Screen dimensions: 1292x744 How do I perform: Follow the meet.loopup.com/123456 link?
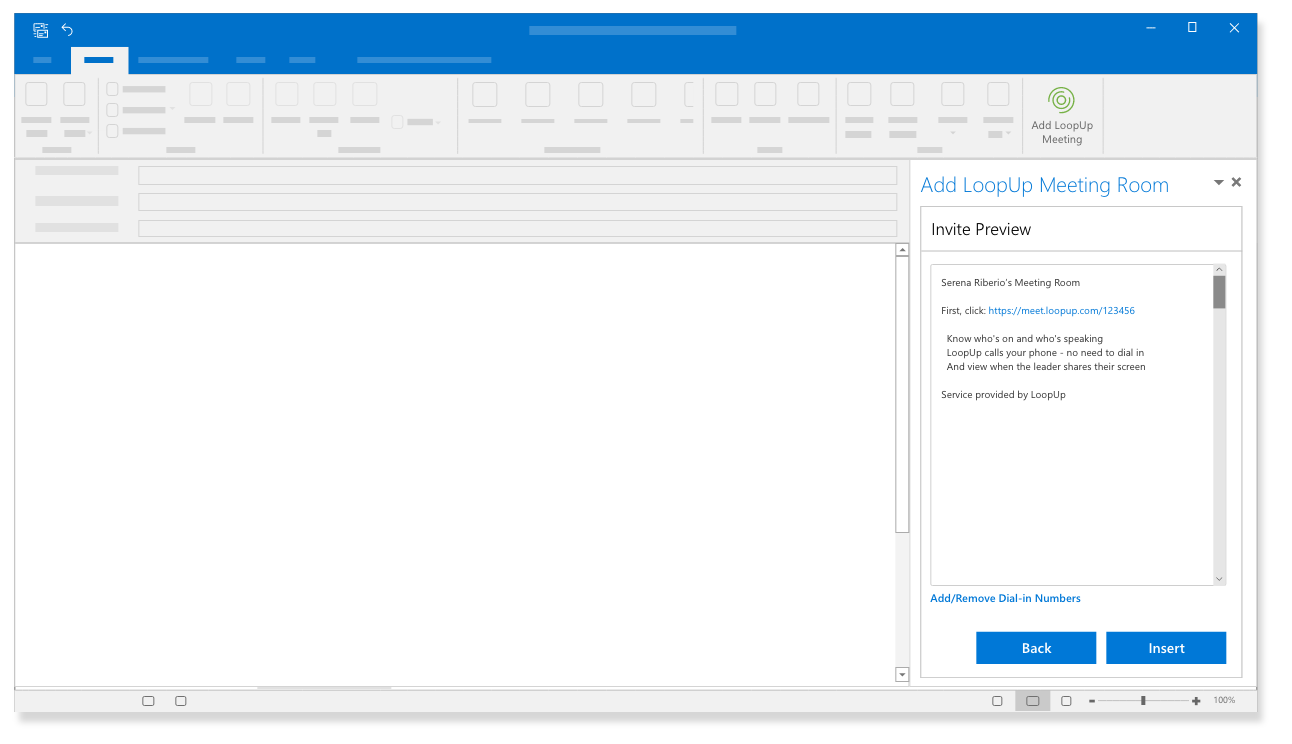[1061, 311]
